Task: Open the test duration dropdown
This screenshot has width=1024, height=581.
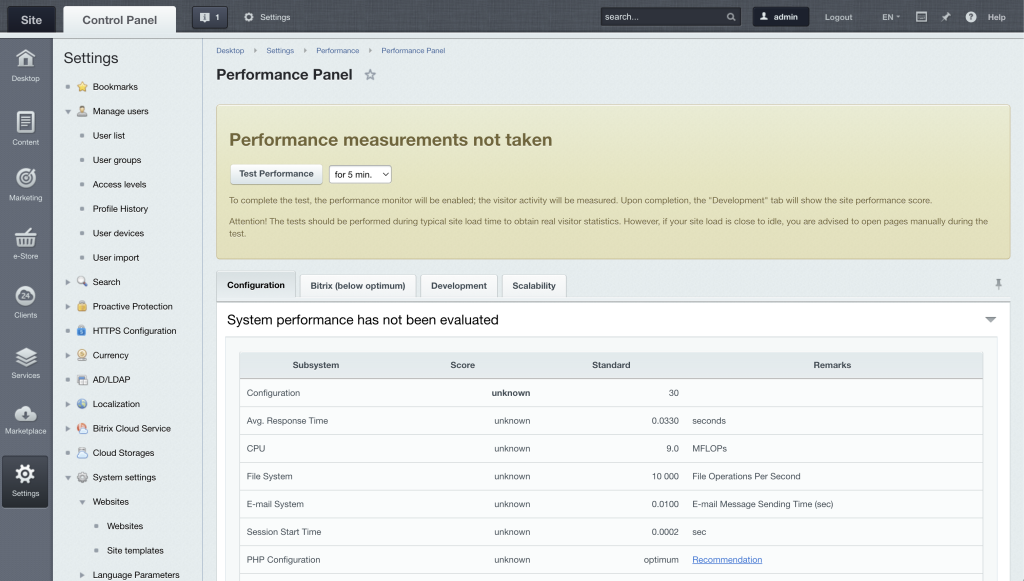Action: [x=360, y=174]
